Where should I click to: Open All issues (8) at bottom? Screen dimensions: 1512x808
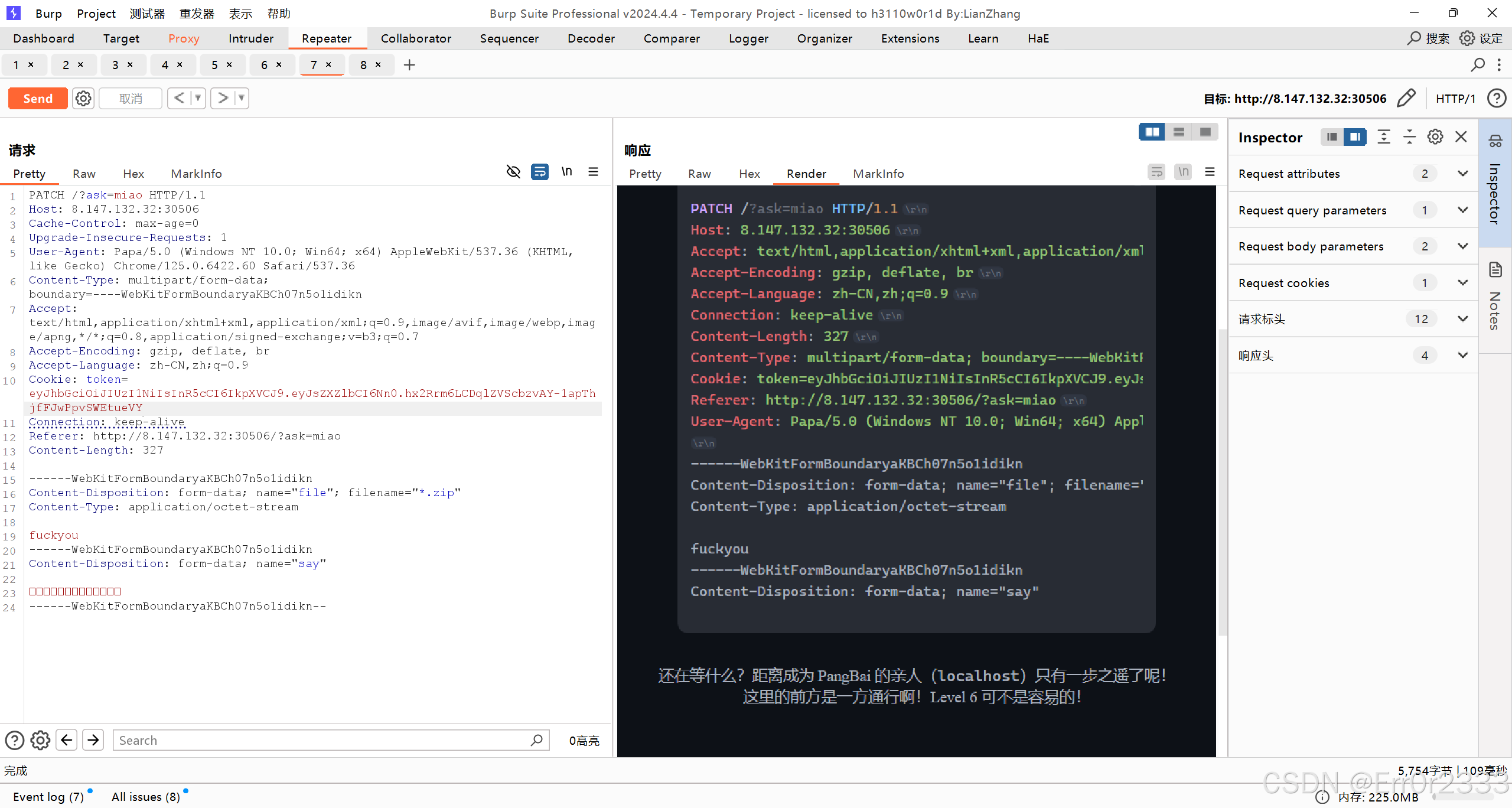point(145,796)
